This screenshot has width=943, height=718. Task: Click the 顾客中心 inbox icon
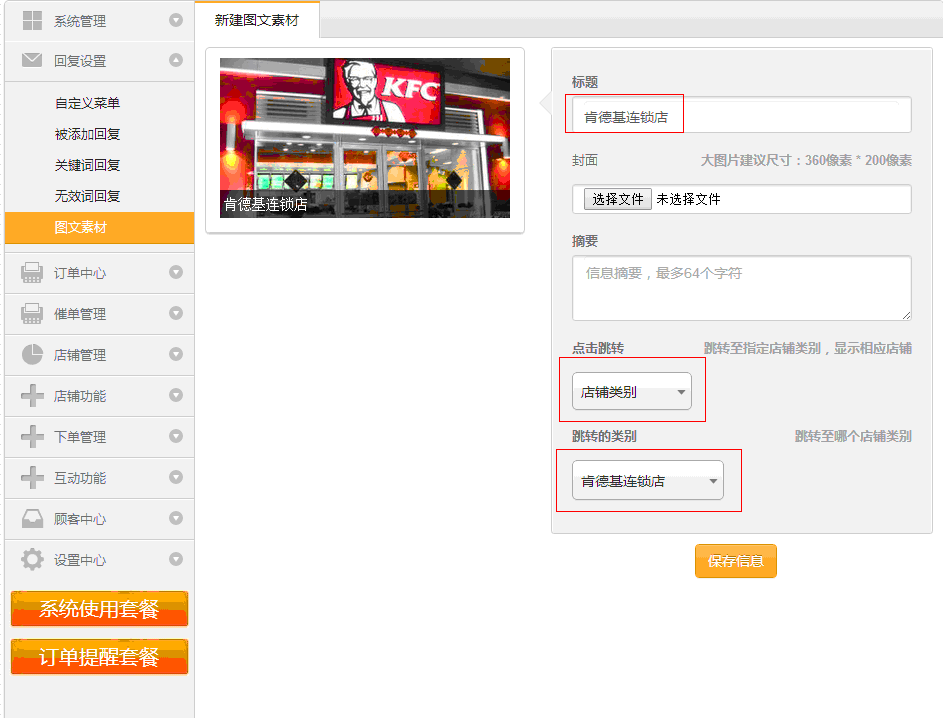tap(32, 518)
